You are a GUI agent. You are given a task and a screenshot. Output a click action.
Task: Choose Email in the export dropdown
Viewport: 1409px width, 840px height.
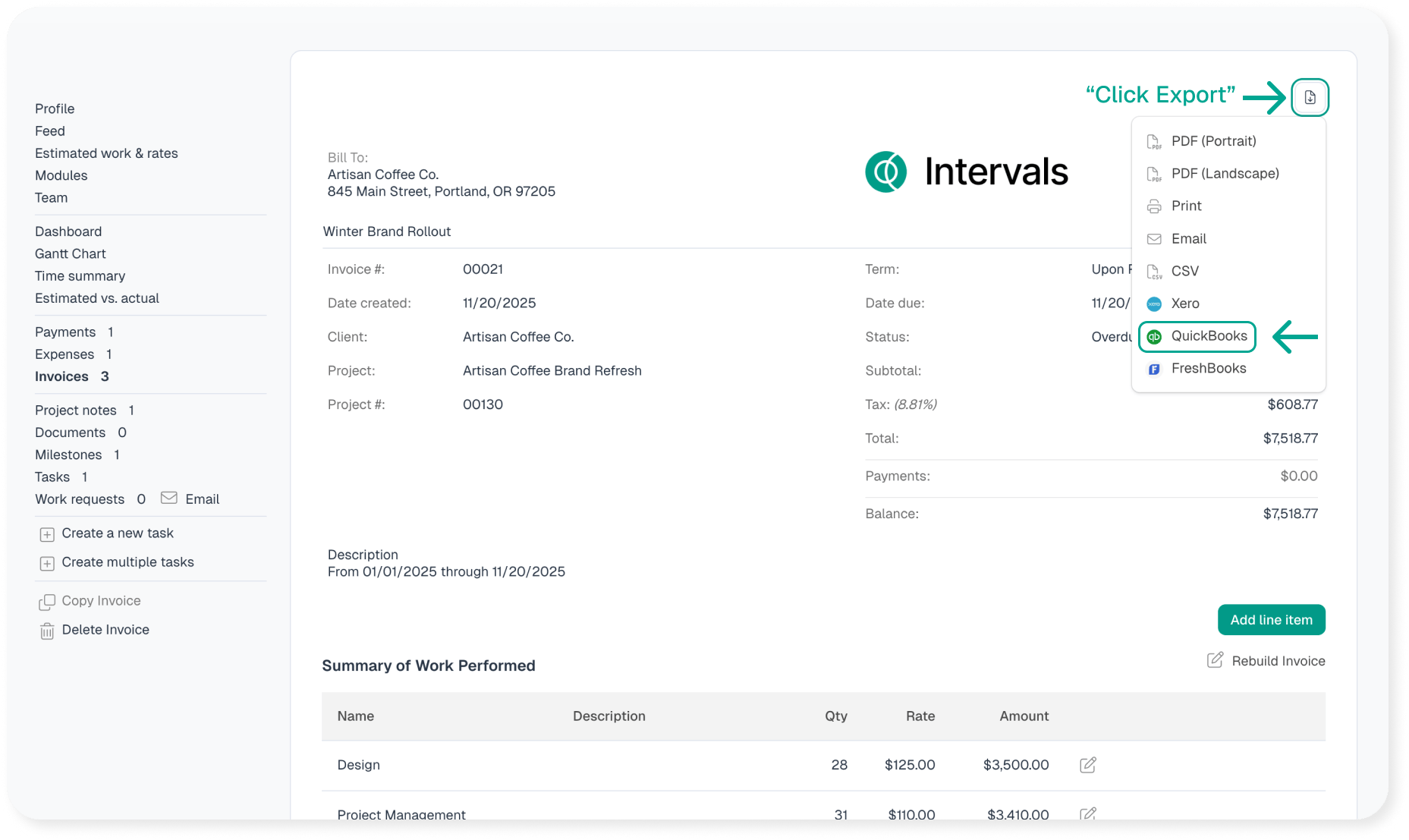point(1188,239)
